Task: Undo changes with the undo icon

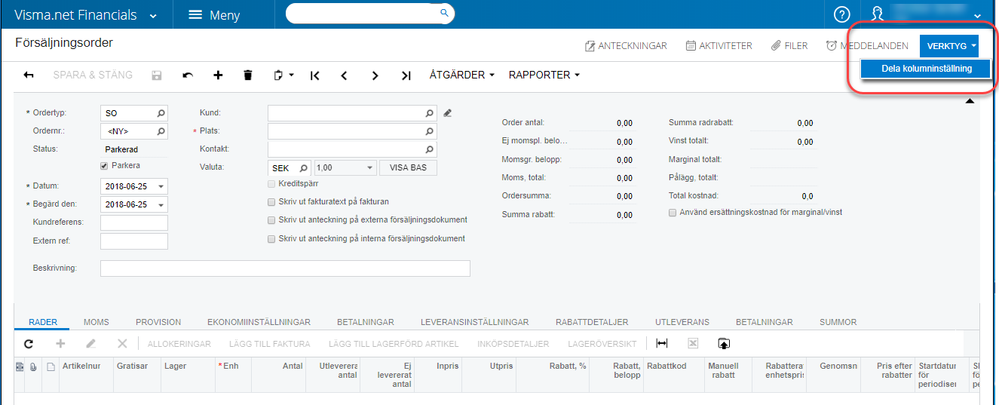Action: [x=187, y=75]
